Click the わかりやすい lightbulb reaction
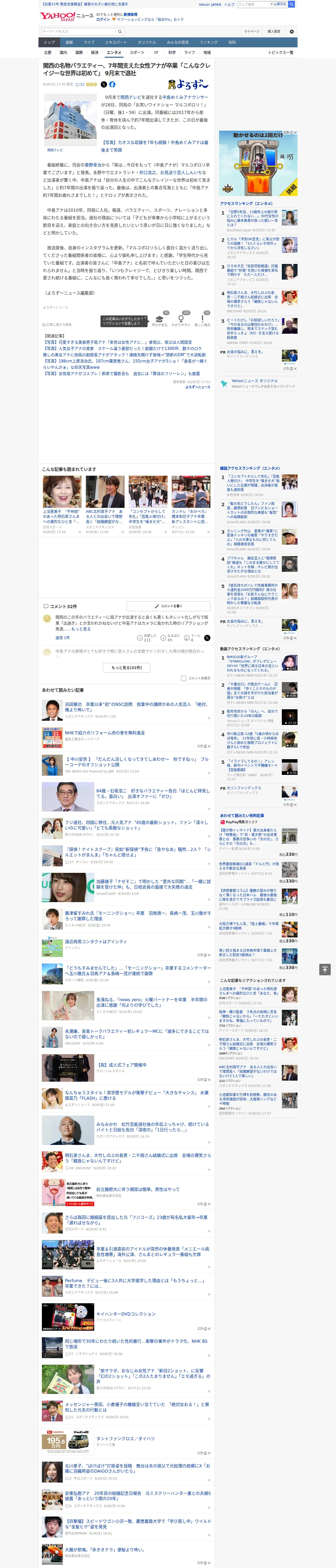 coord(181,319)
